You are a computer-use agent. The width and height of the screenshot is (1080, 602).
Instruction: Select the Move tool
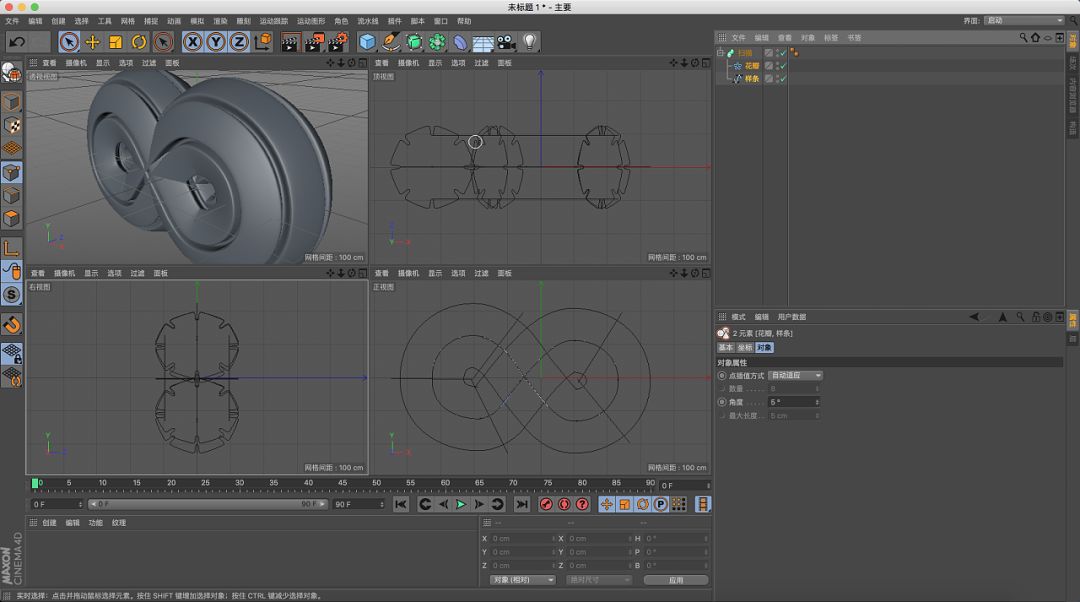[x=92, y=42]
